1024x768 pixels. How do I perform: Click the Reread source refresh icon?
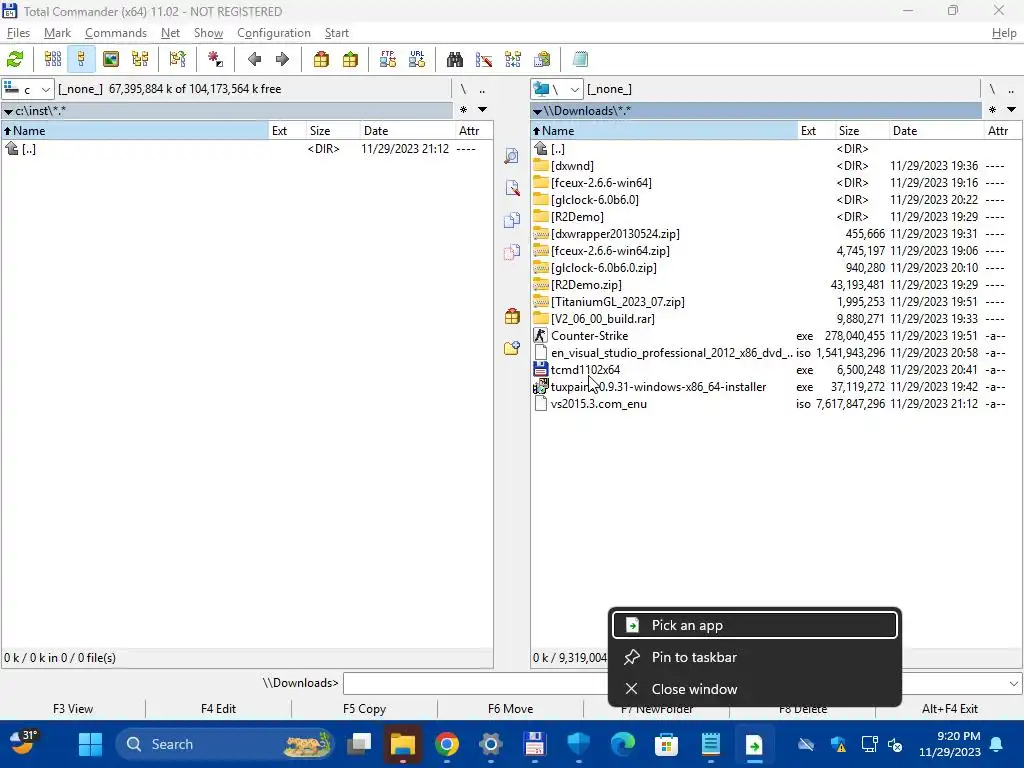(15, 59)
